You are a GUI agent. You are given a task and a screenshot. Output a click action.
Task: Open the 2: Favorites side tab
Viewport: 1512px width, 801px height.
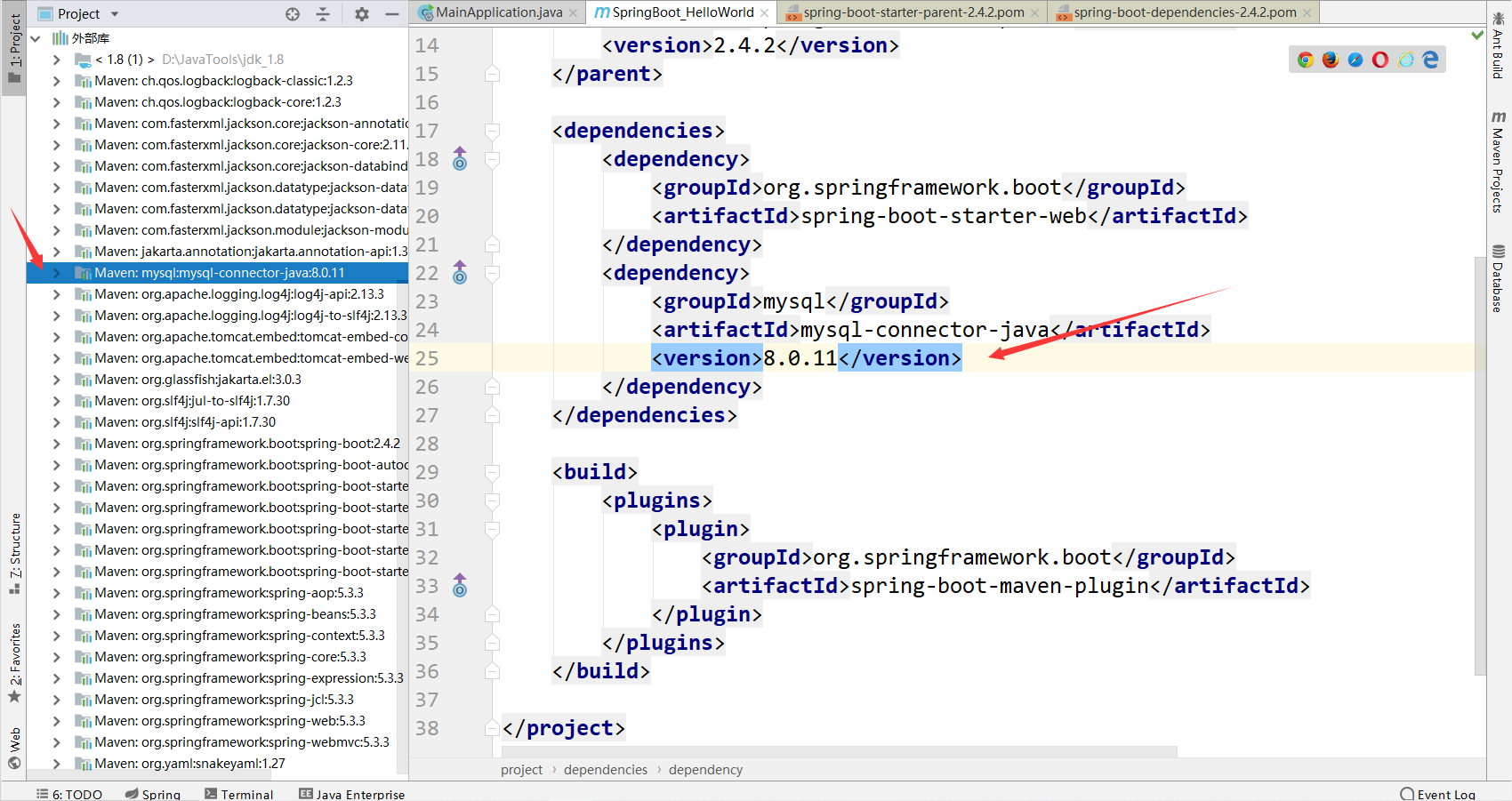(15, 662)
